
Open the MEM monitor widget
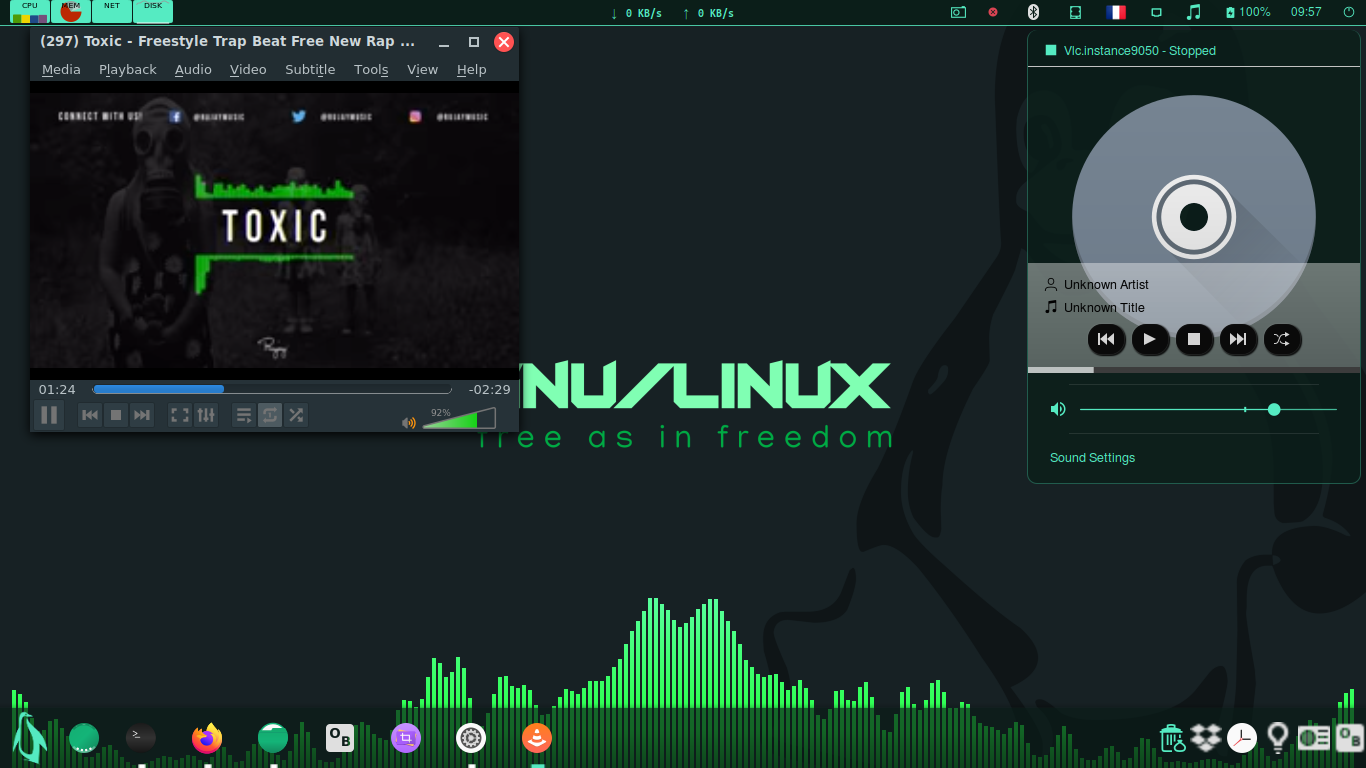tap(71, 12)
